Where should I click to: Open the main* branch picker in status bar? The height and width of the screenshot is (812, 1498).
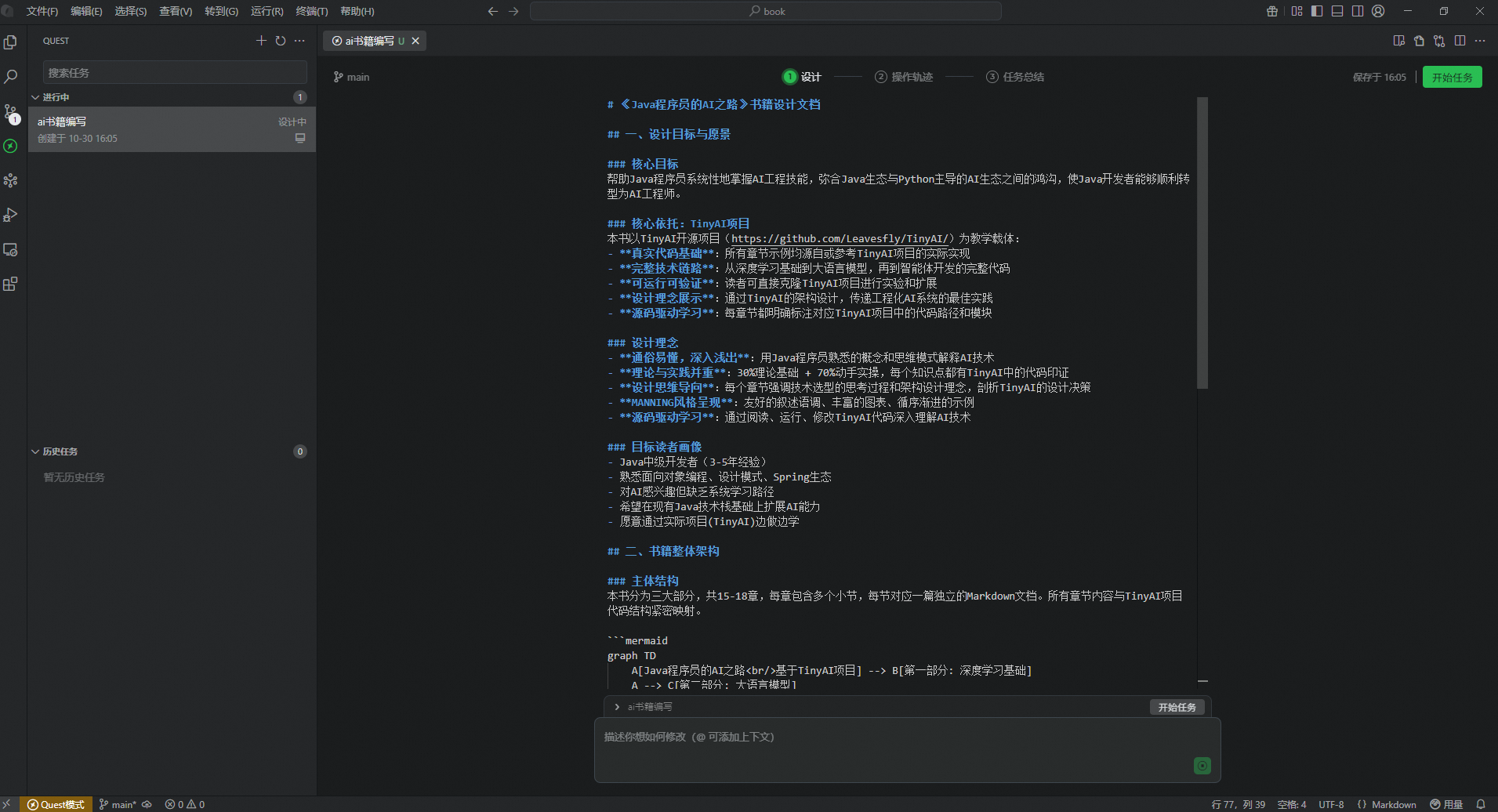118,804
